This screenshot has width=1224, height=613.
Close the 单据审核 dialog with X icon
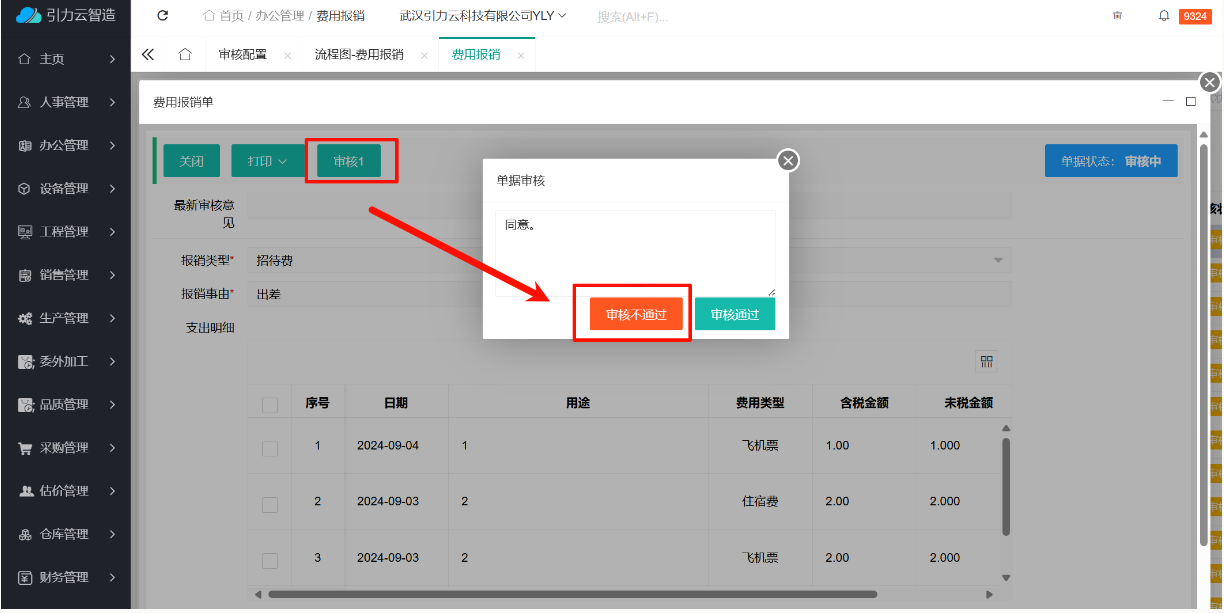[x=788, y=160]
